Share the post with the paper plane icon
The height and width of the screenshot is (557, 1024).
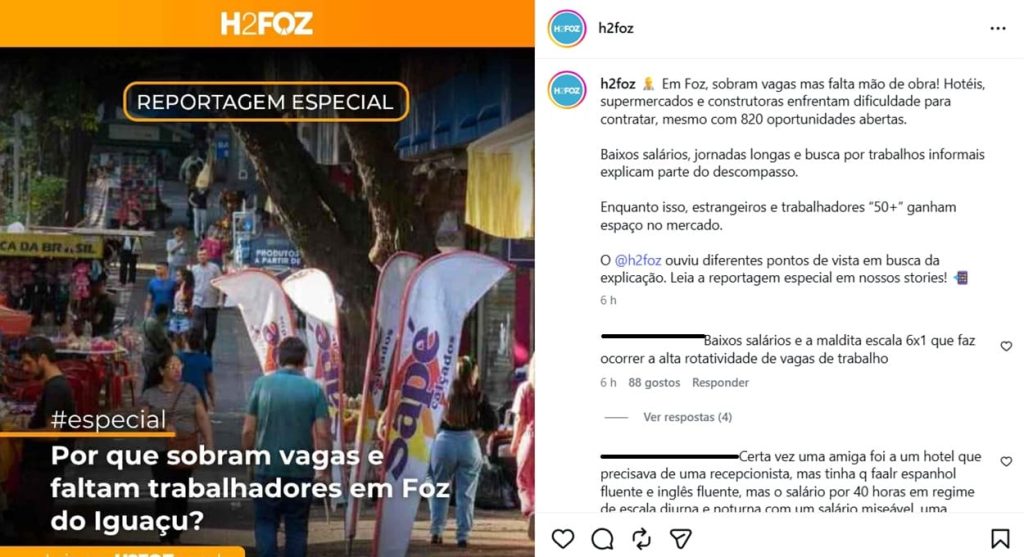pos(680,539)
